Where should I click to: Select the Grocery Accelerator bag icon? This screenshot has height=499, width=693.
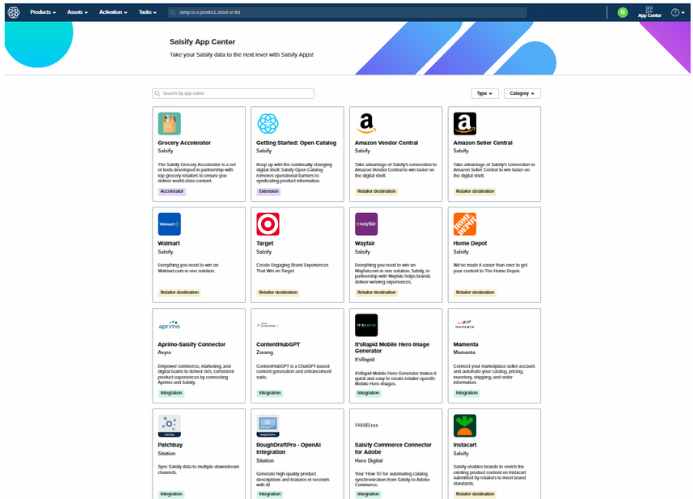tap(169, 123)
